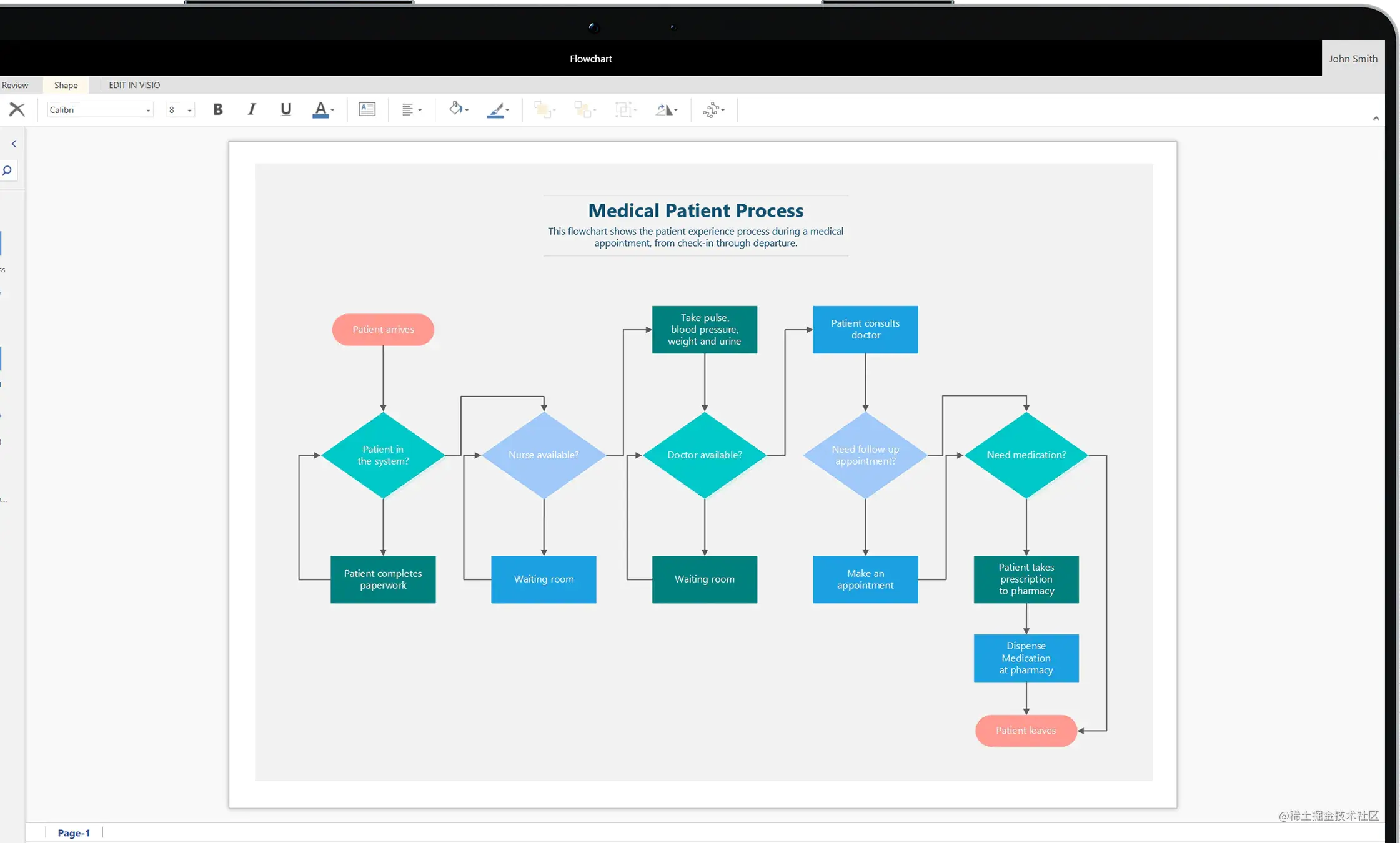Toggle Underline formatting
This screenshot has height=843, width=1400.
[285, 110]
